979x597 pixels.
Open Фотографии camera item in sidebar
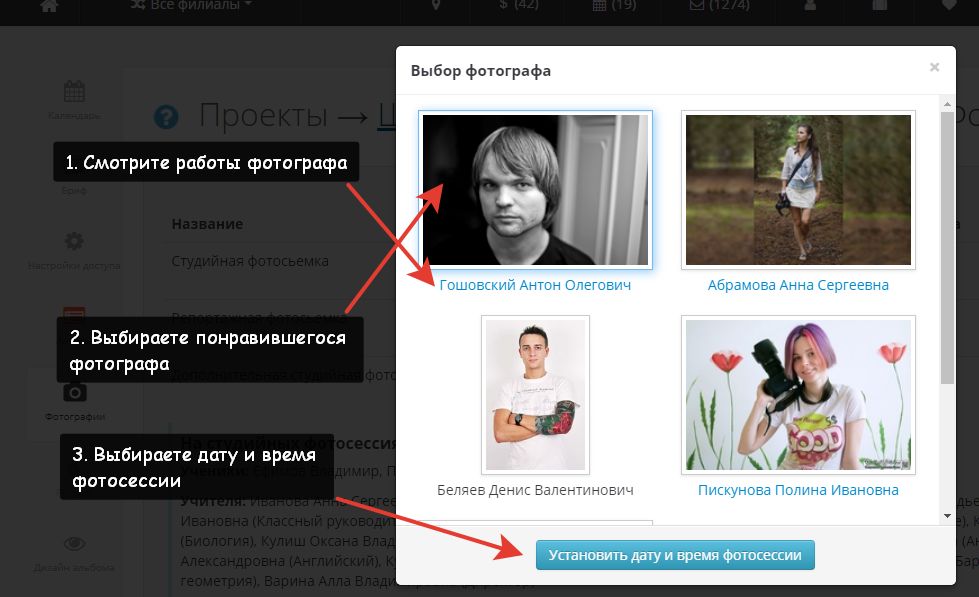(x=74, y=402)
